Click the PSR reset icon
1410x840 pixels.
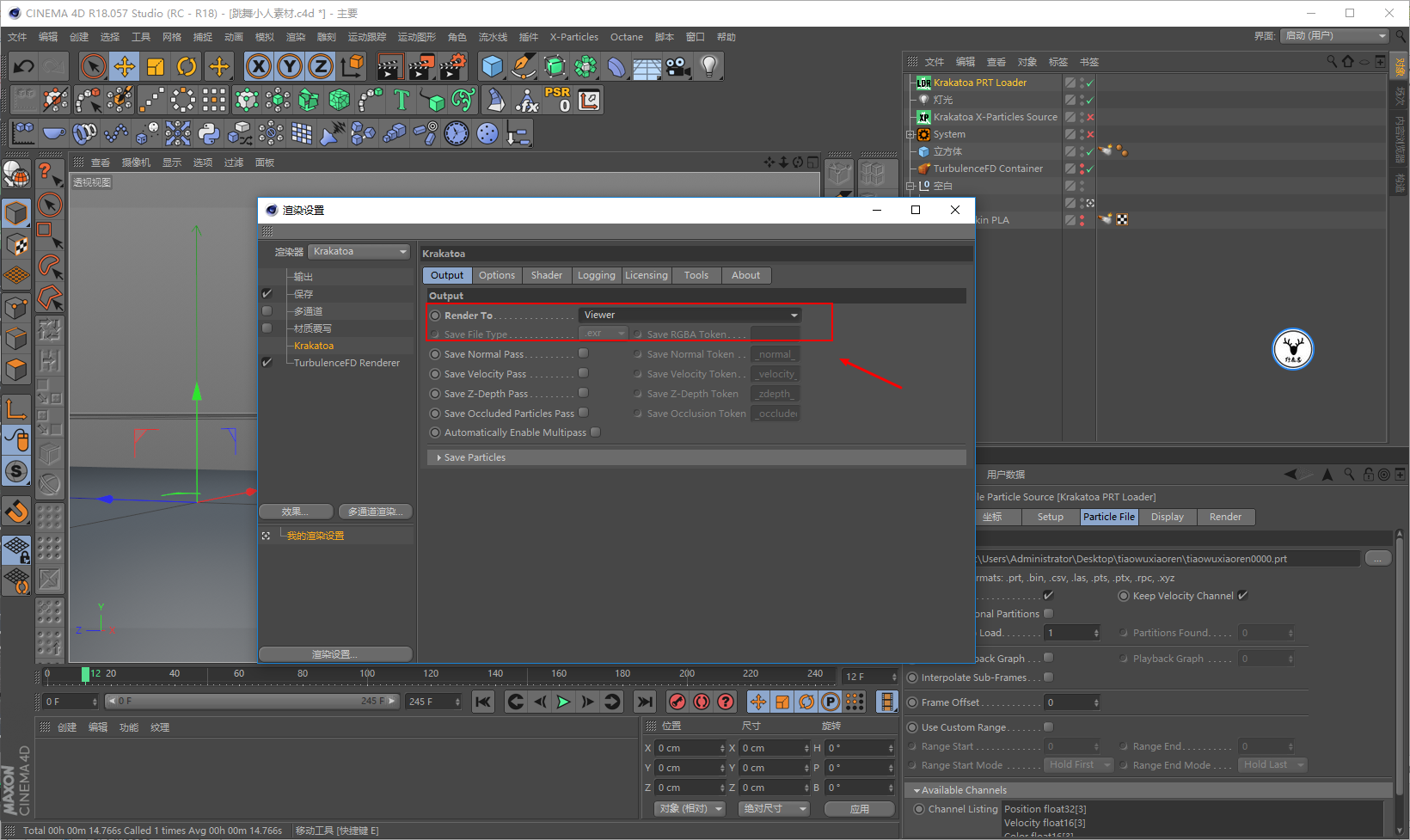tap(557, 100)
